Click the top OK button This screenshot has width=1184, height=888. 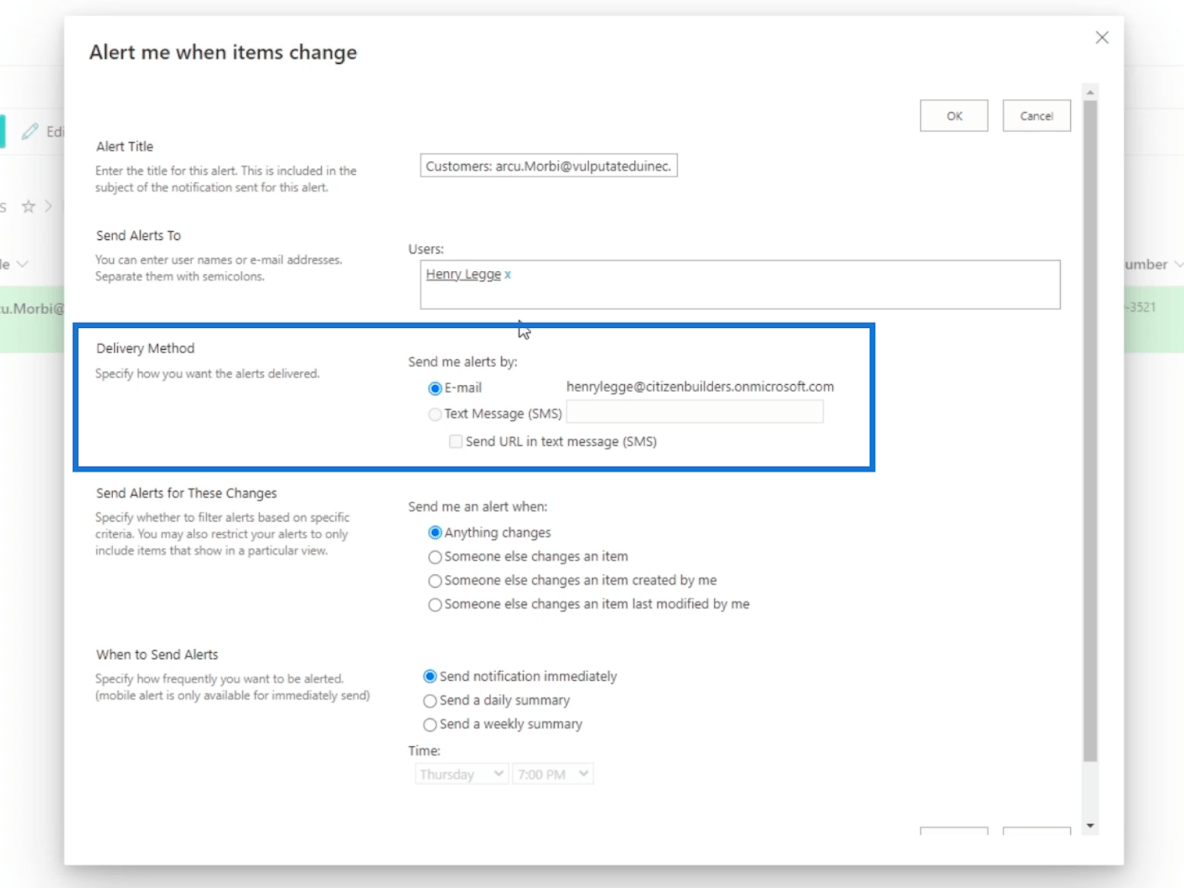tap(954, 116)
